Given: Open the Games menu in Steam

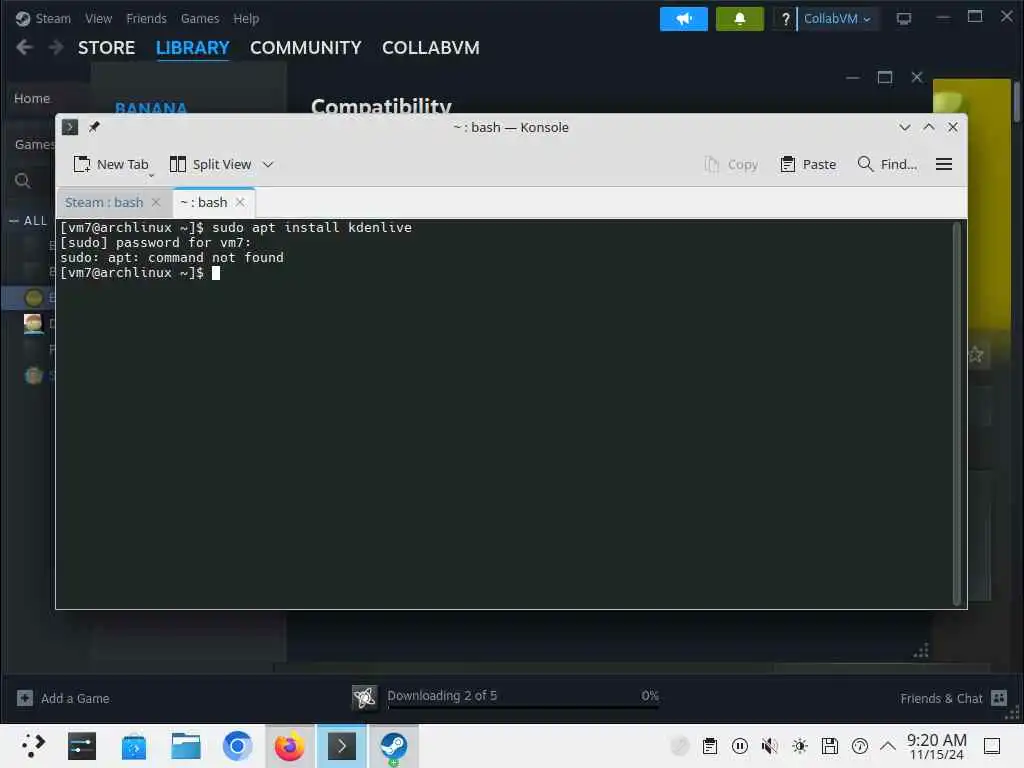Looking at the screenshot, I should pos(200,18).
